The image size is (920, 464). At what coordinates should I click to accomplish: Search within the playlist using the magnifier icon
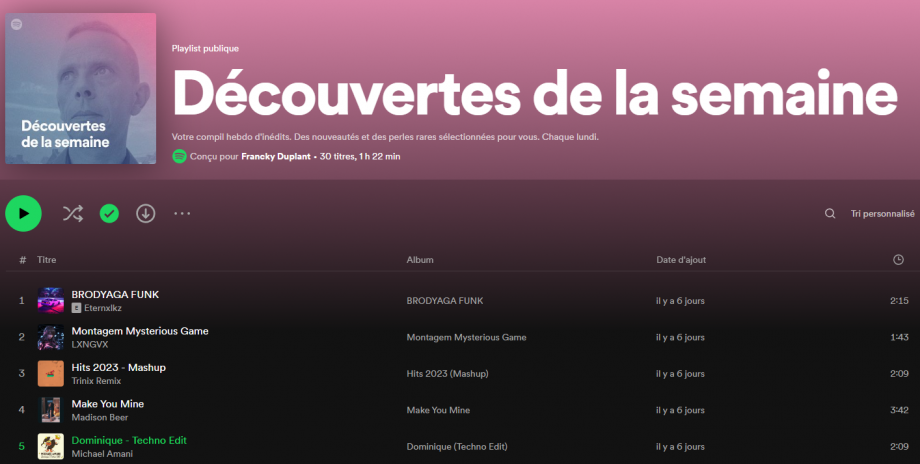point(830,214)
